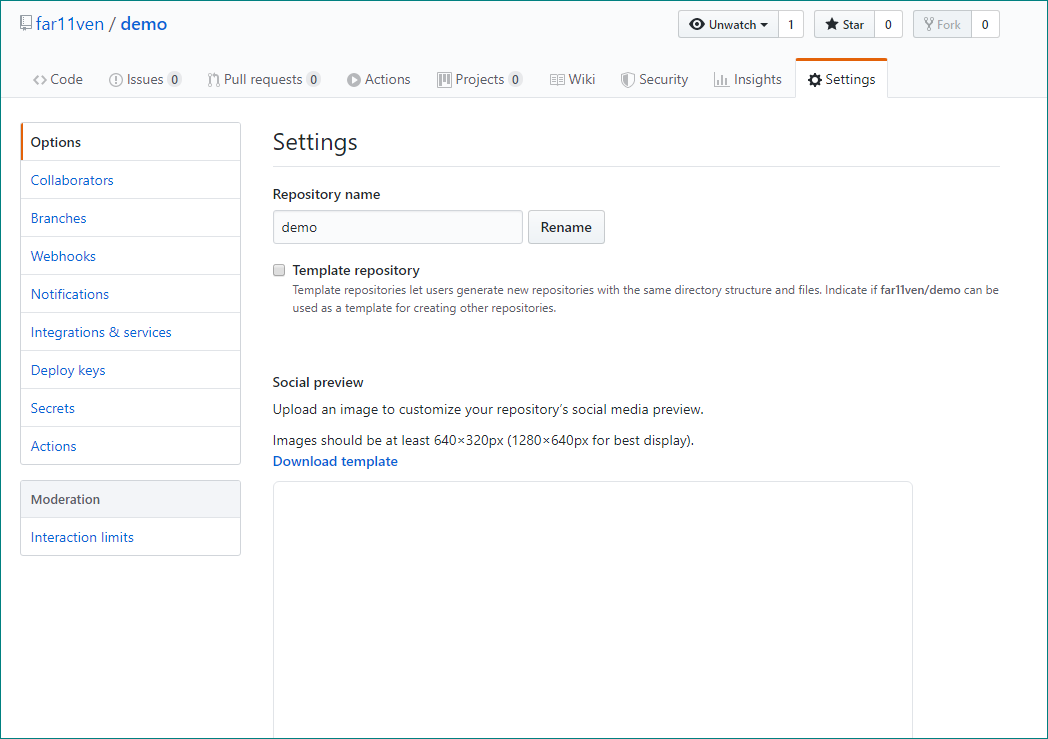Viewport: 1048px width, 739px height.
Task: Open the Download template link
Action: tap(335, 462)
